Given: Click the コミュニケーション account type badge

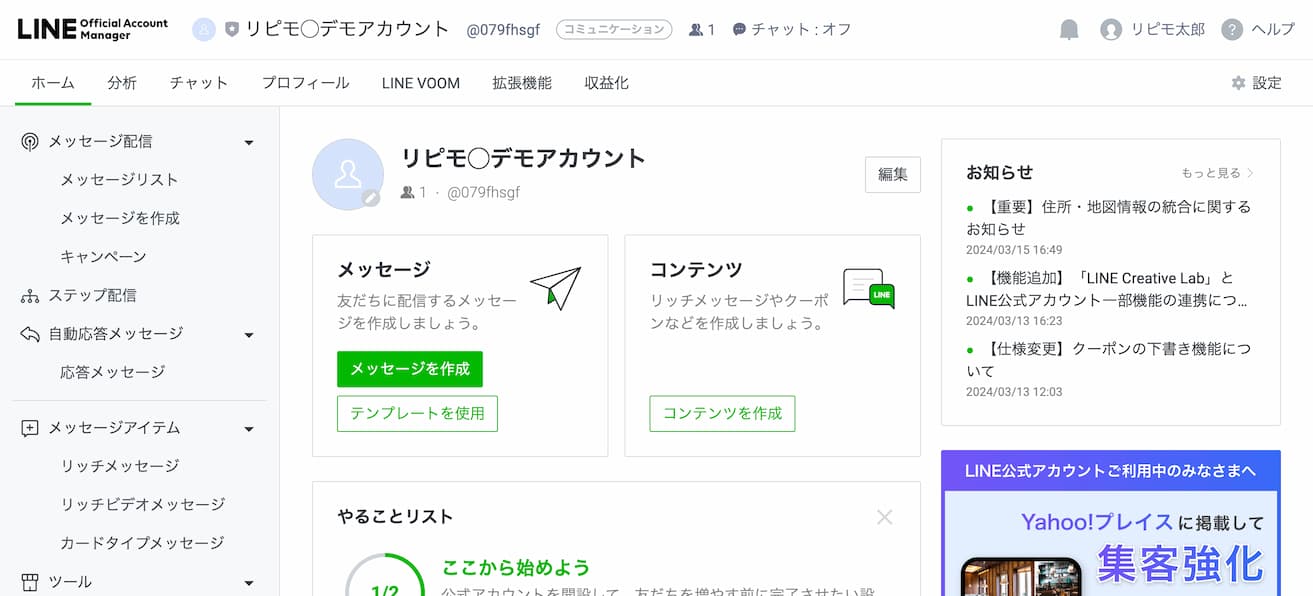Looking at the screenshot, I should pyautogui.click(x=614, y=30).
